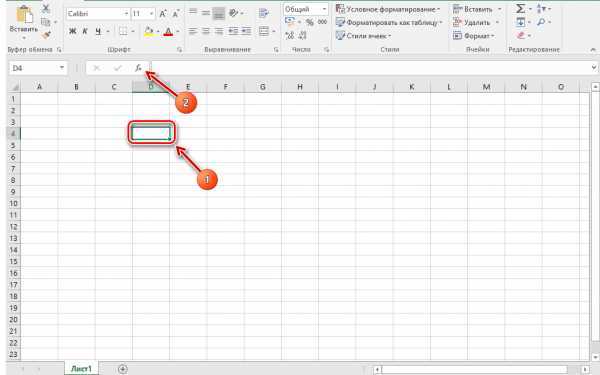Toggle bold formatting (Ж)
This screenshot has width=600, height=375.
pyautogui.click(x=72, y=31)
